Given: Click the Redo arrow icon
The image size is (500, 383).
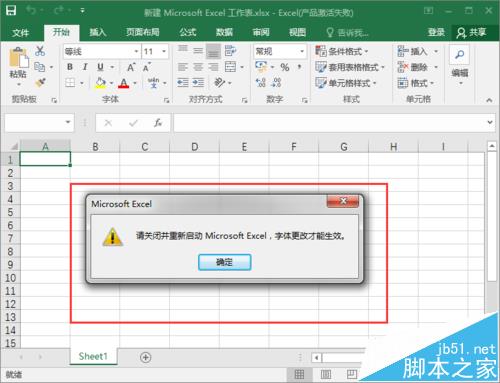Looking at the screenshot, I should point(59,11).
